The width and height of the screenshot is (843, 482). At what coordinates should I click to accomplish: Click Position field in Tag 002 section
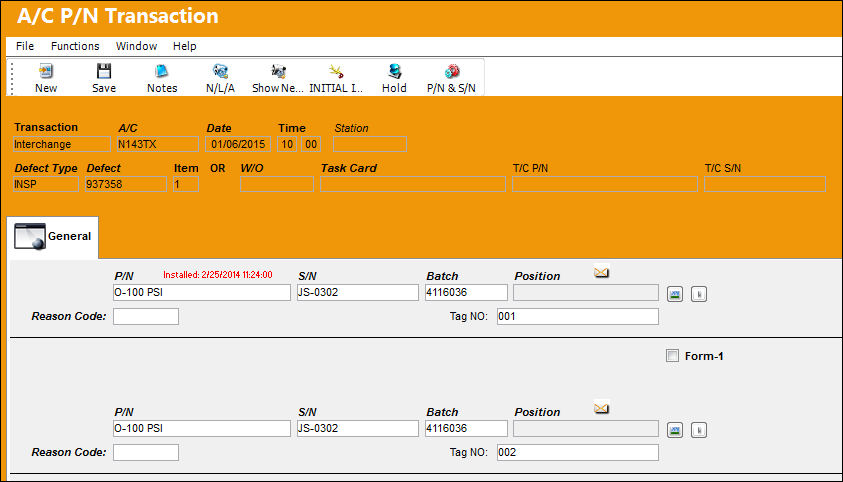pyautogui.click(x=586, y=428)
